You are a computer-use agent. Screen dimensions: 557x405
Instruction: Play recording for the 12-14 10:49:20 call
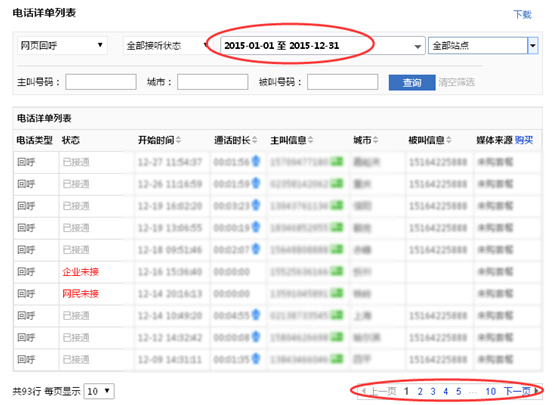pyautogui.click(x=256, y=314)
